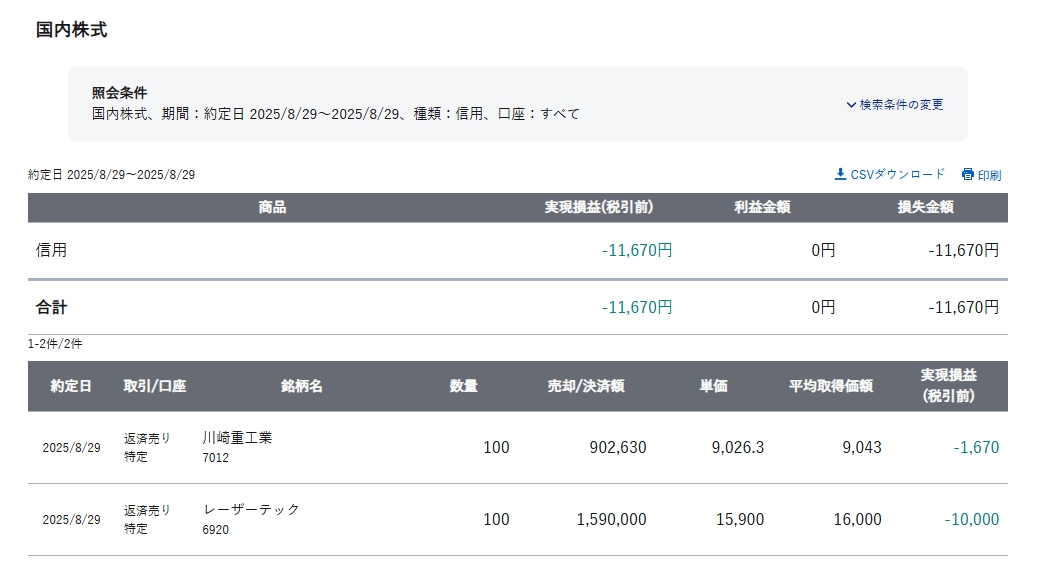Click realized loss -1,670

[976, 447]
